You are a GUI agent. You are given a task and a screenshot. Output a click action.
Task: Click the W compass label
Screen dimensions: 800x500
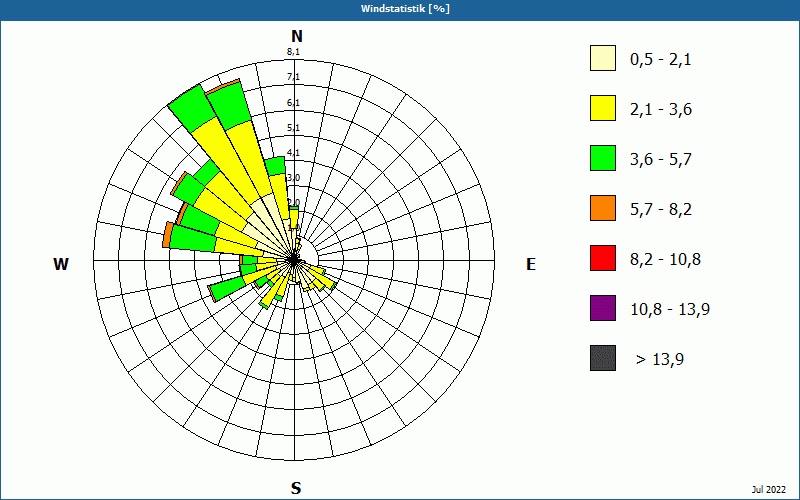(61, 264)
